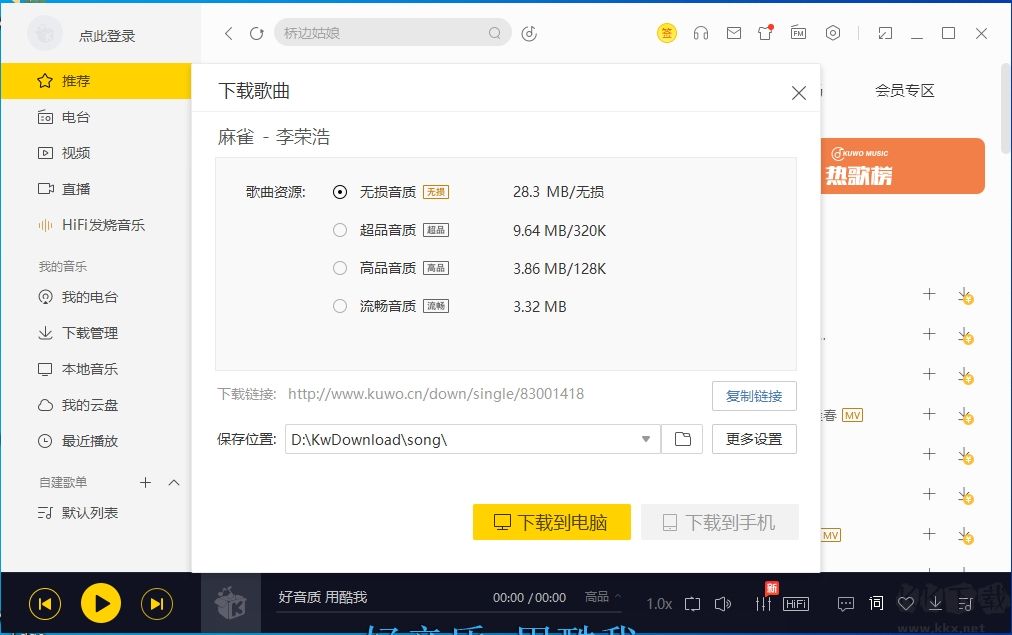Open the 会员专区 tab
The height and width of the screenshot is (635, 1012).
tap(903, 90)
